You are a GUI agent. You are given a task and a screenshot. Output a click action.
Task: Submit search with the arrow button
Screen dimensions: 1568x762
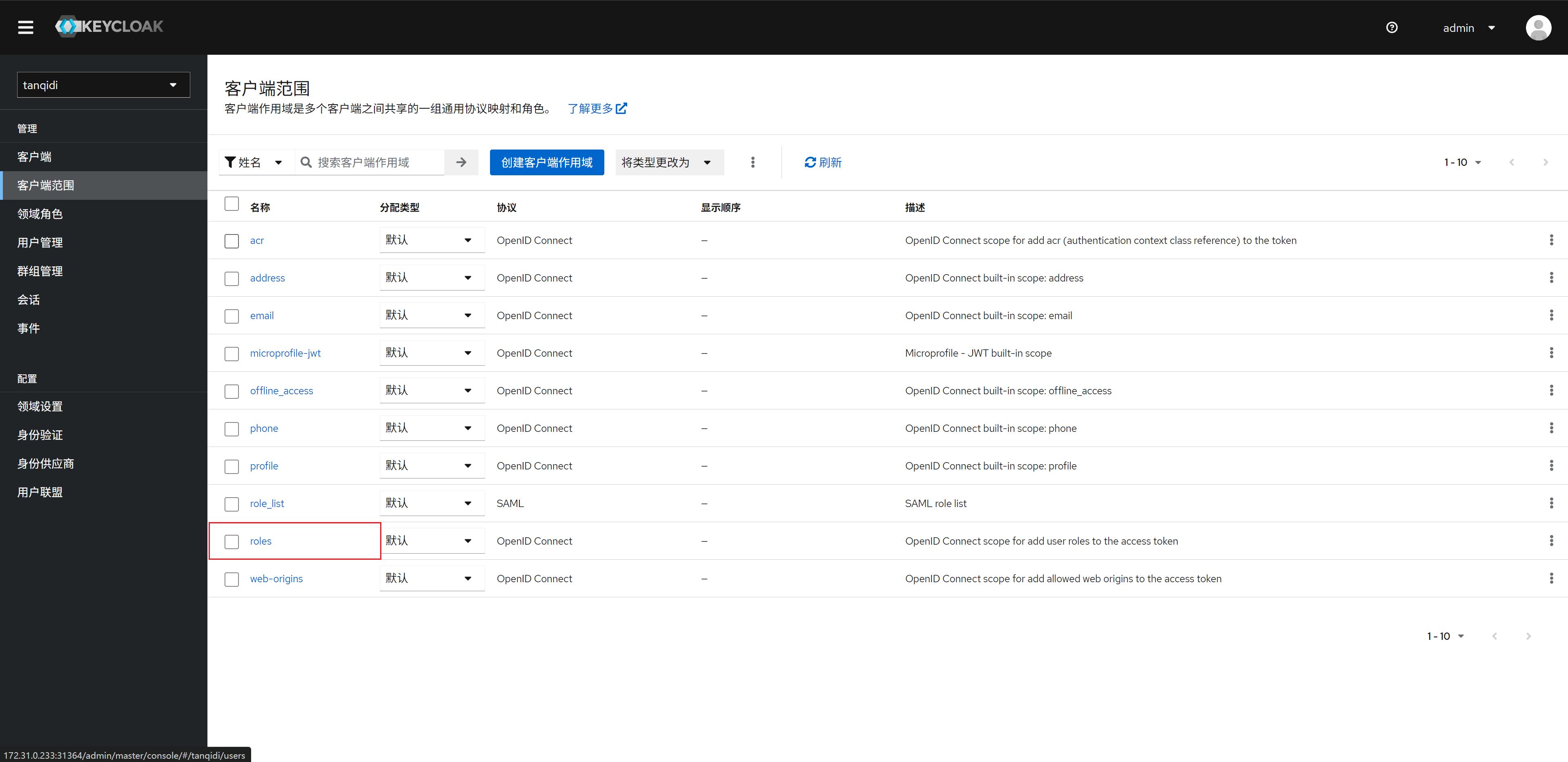pyautogui.click(x=461, y=163)
